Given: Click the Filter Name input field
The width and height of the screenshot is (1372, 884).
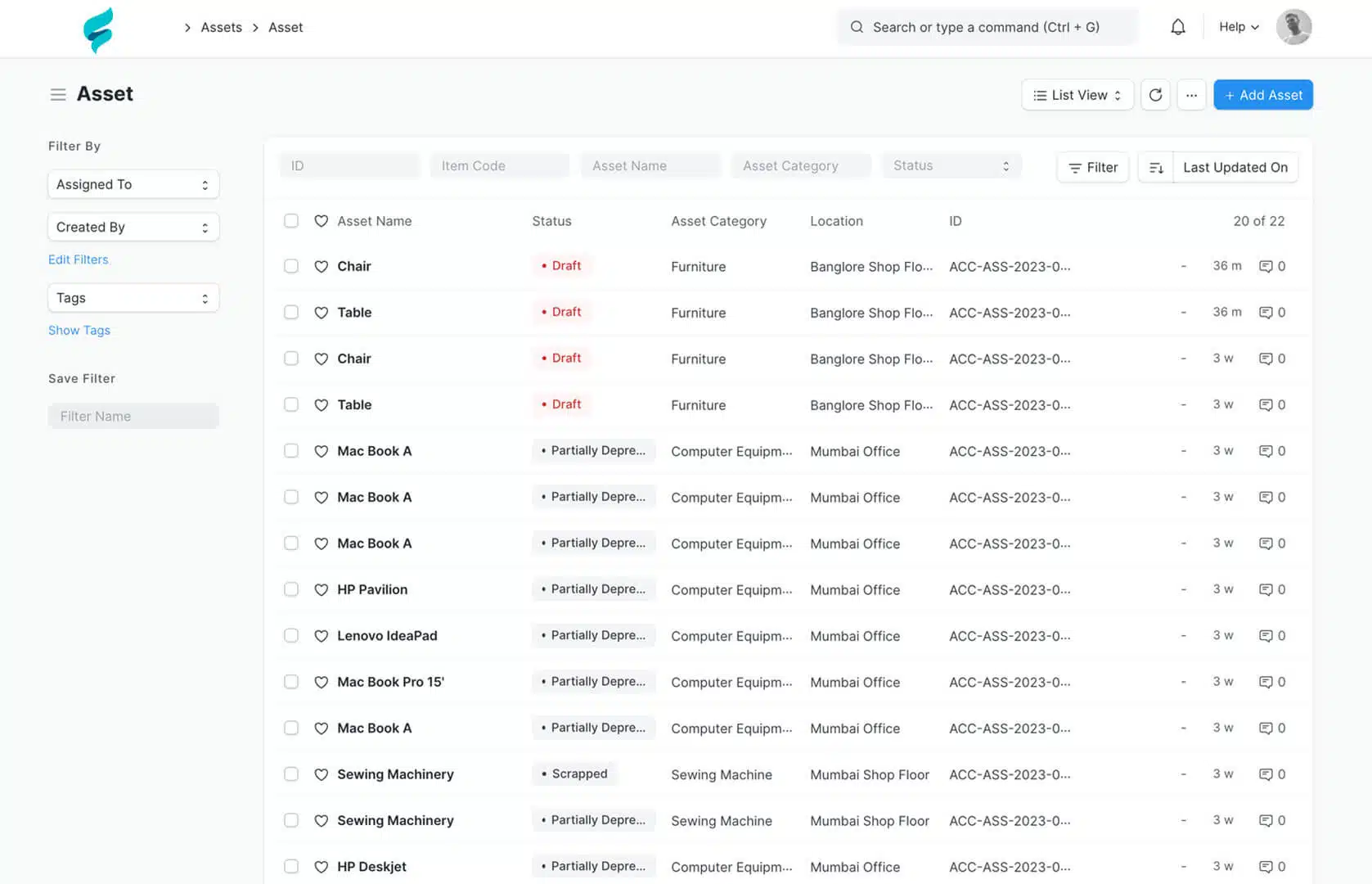Looking at the screenshot, I should pos(133,416).
